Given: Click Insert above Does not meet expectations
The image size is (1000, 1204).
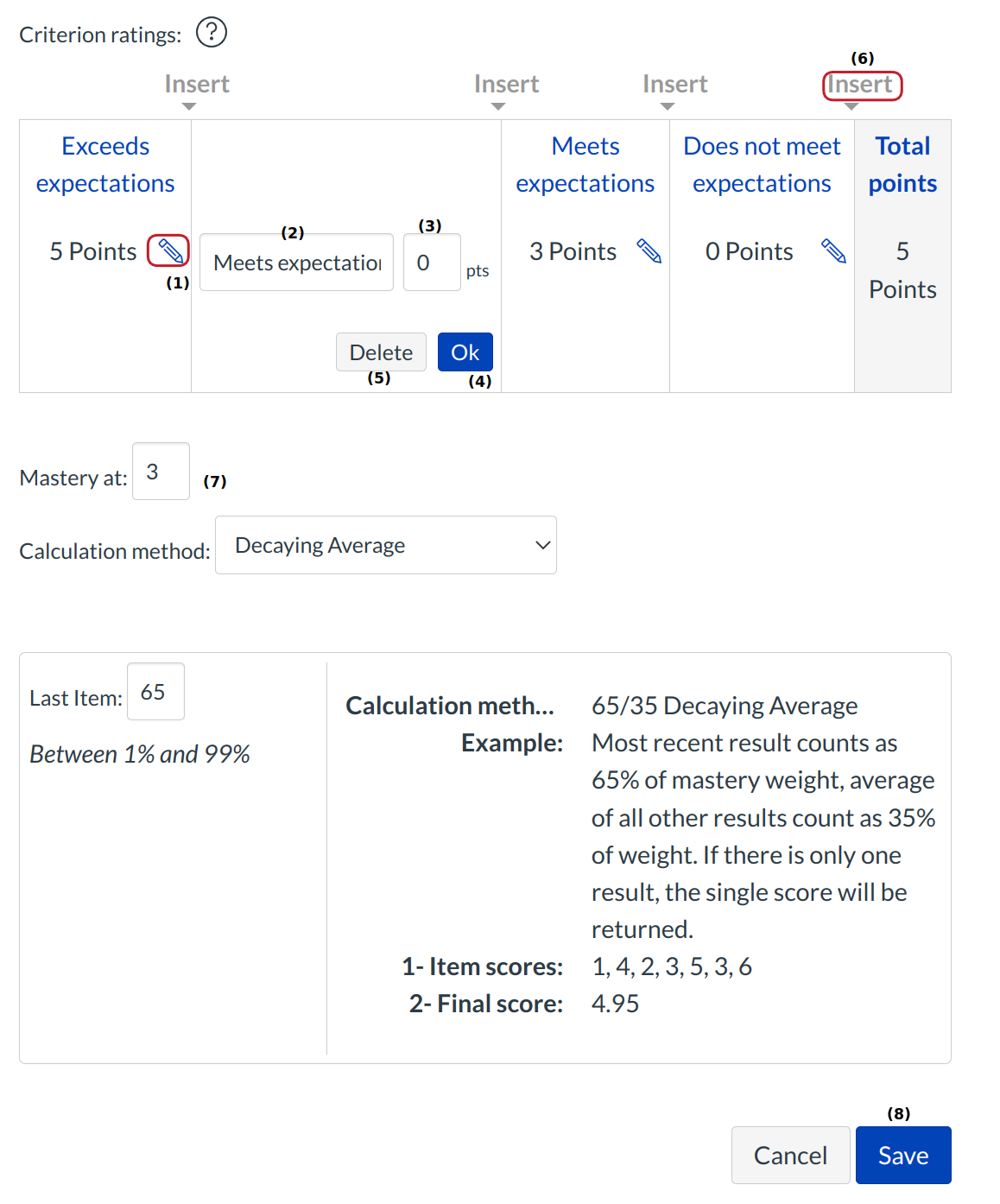Looking at the screenshot, I should click(674, 85).
